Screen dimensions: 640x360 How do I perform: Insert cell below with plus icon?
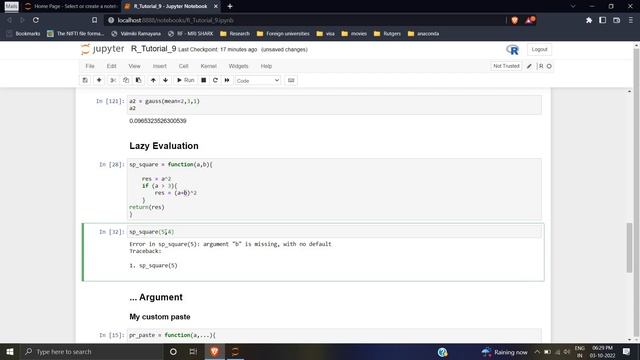[99, 80]
